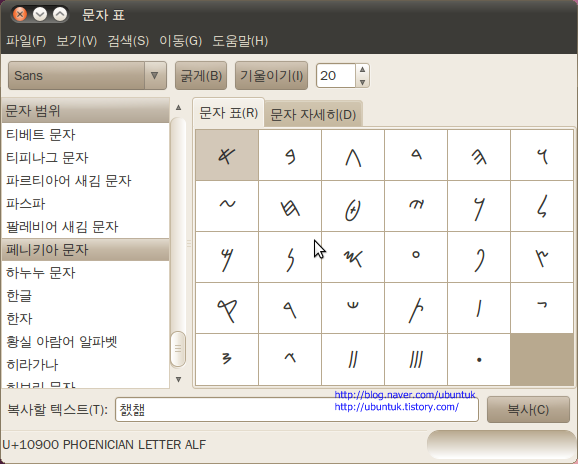This screenshot has width=578, height=464.
Task: Click the Phoenician letter LAMD cell
Action: pyautogui.click(x=542, y=206)
